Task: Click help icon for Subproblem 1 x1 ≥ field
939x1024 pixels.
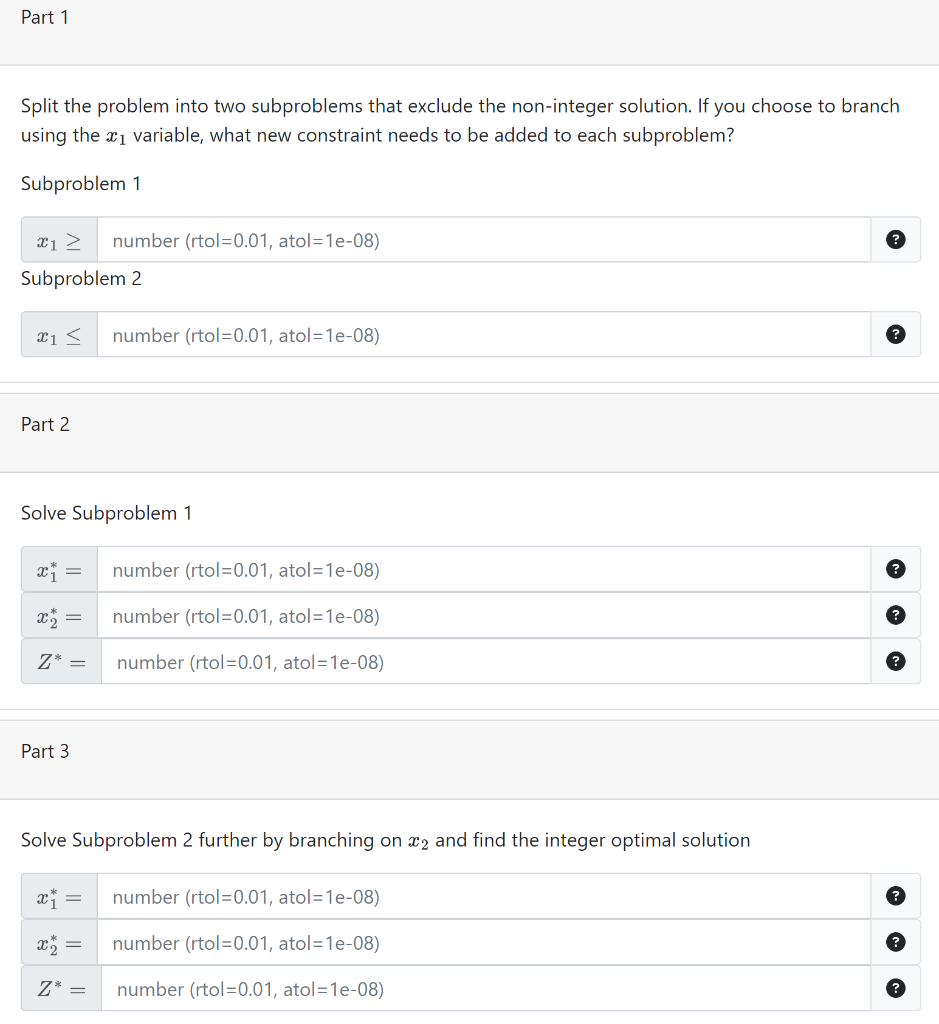Action: pos(895,240)
